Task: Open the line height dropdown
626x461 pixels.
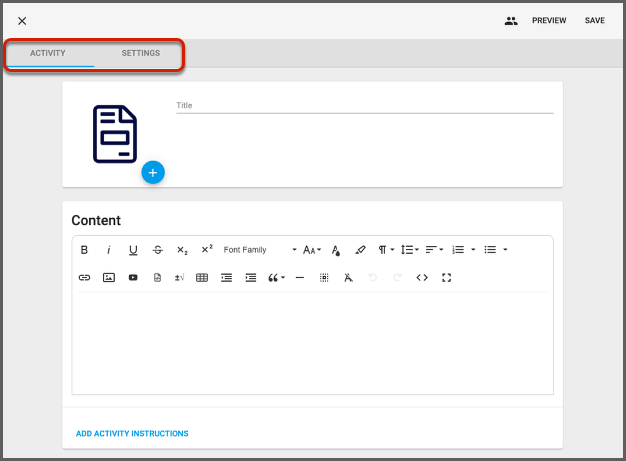Action: point(410,250)
